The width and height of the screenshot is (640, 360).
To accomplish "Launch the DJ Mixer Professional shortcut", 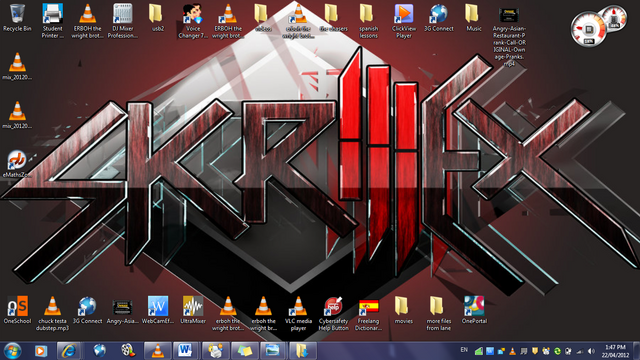I will [122, 21].
